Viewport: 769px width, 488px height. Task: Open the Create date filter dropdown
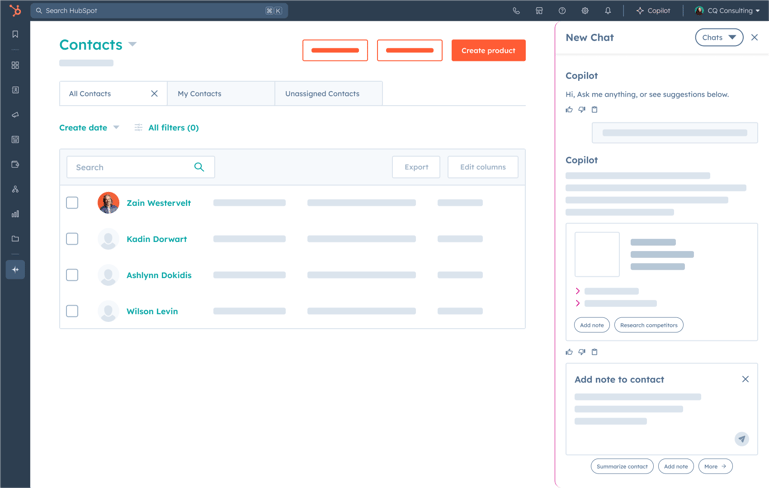pyautogui.click(x=89, y=128)
